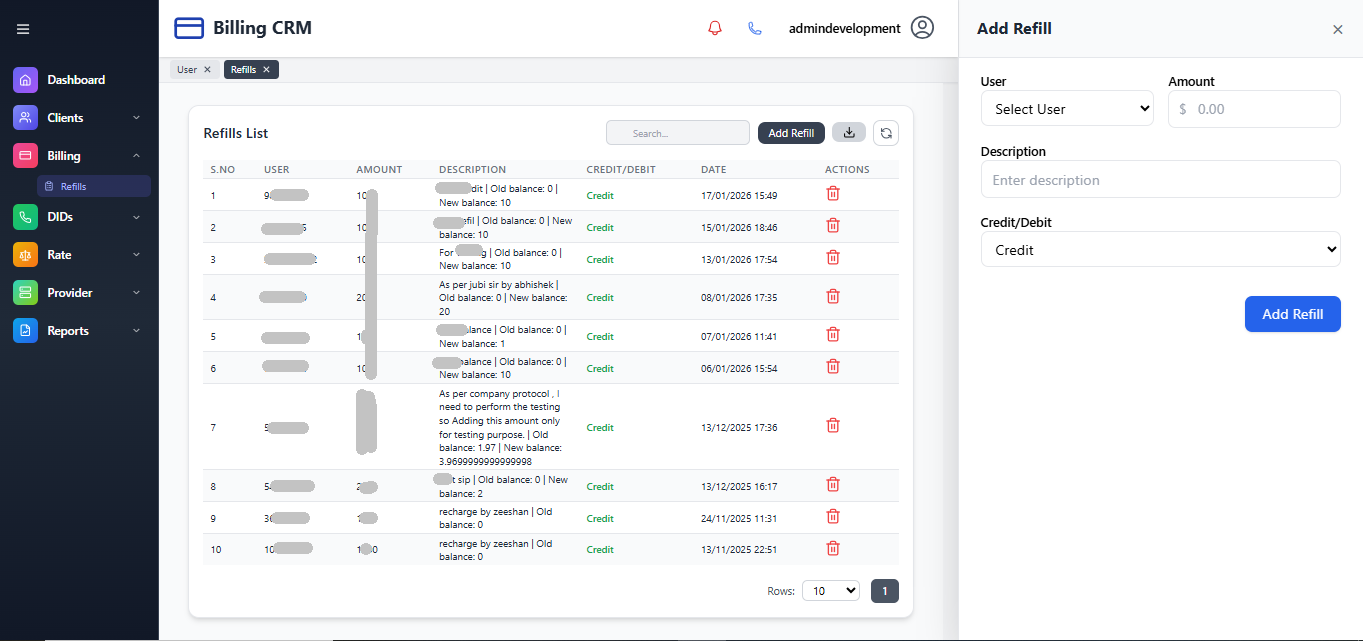Open notifications bell icon
Screen dimensions: 1363x641
point(714,29)
